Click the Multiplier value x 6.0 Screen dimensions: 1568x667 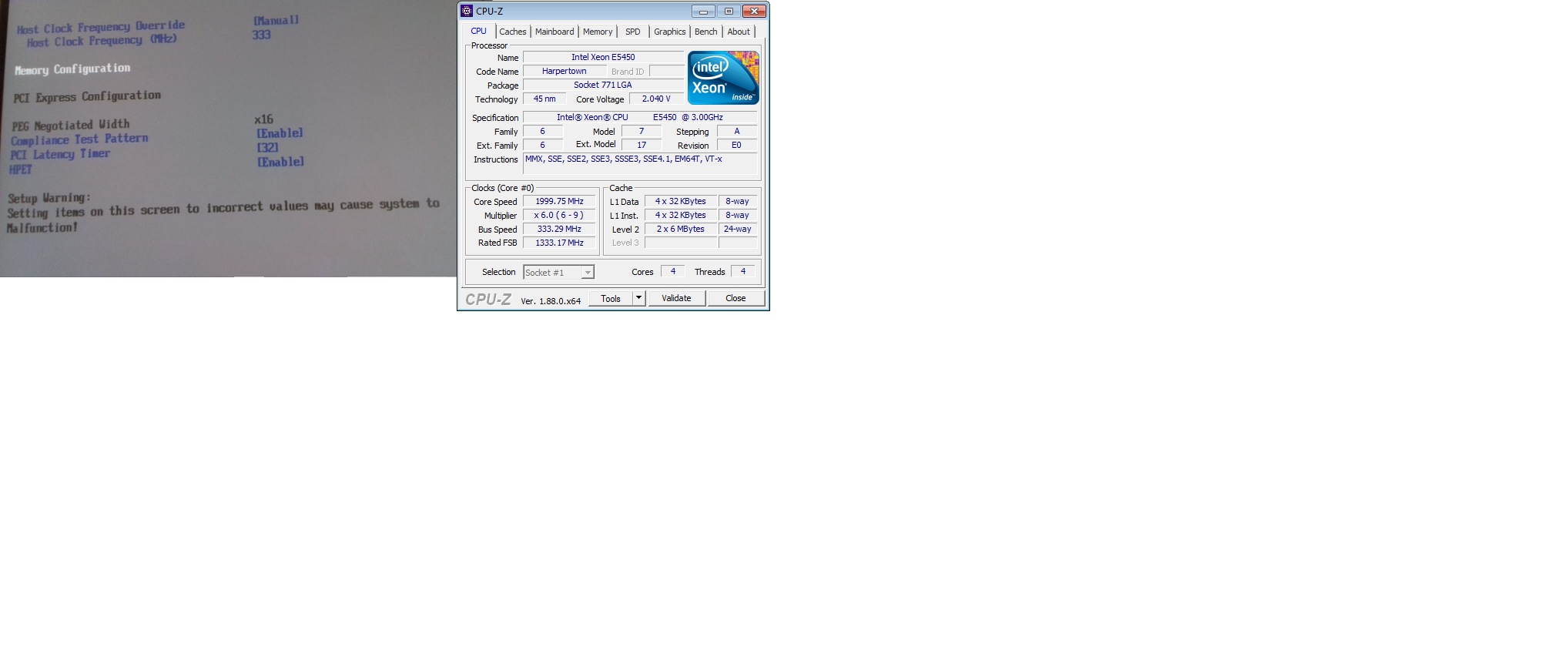click(x=559, y=215)
